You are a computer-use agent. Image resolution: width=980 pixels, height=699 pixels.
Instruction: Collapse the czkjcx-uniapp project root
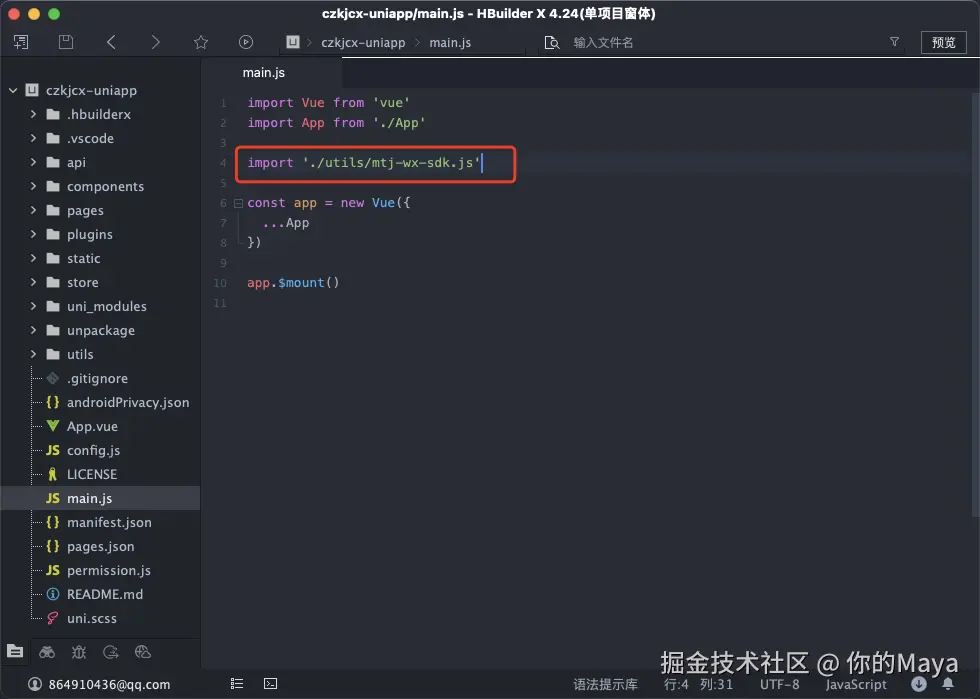[13, 91]
